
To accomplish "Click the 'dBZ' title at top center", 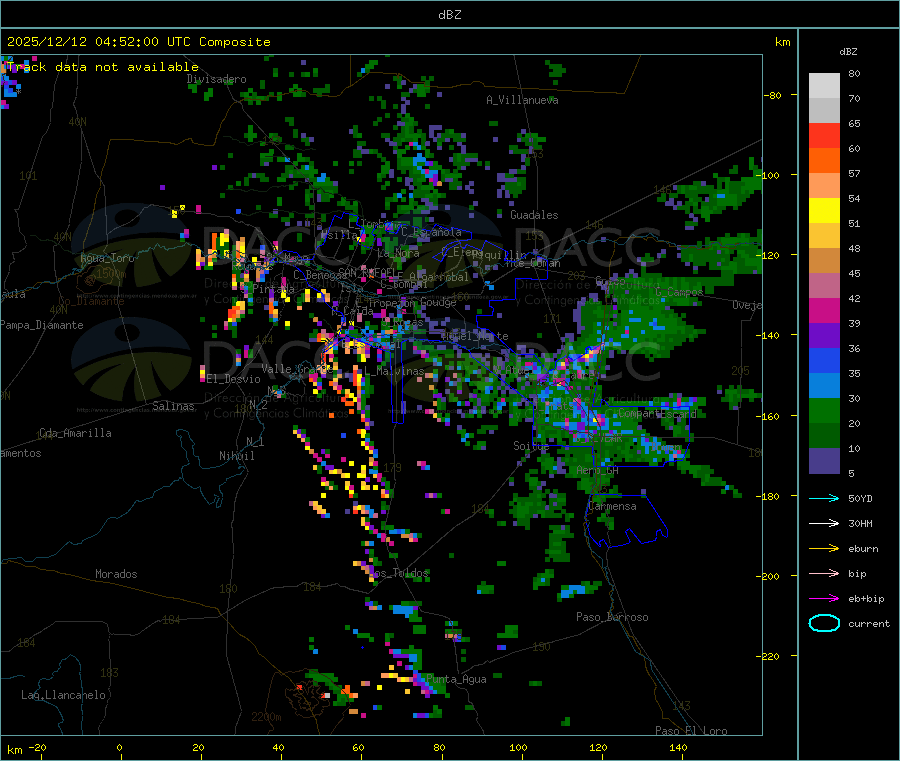I will [x=449, y=14].
